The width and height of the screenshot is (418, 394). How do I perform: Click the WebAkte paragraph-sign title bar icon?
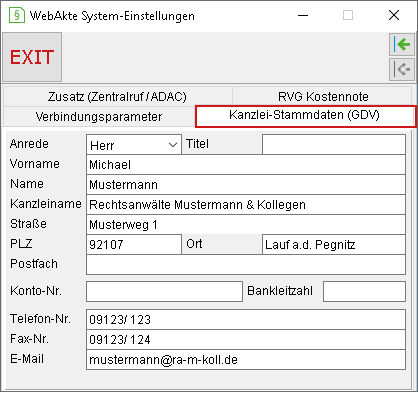click(x=17, y=15)
